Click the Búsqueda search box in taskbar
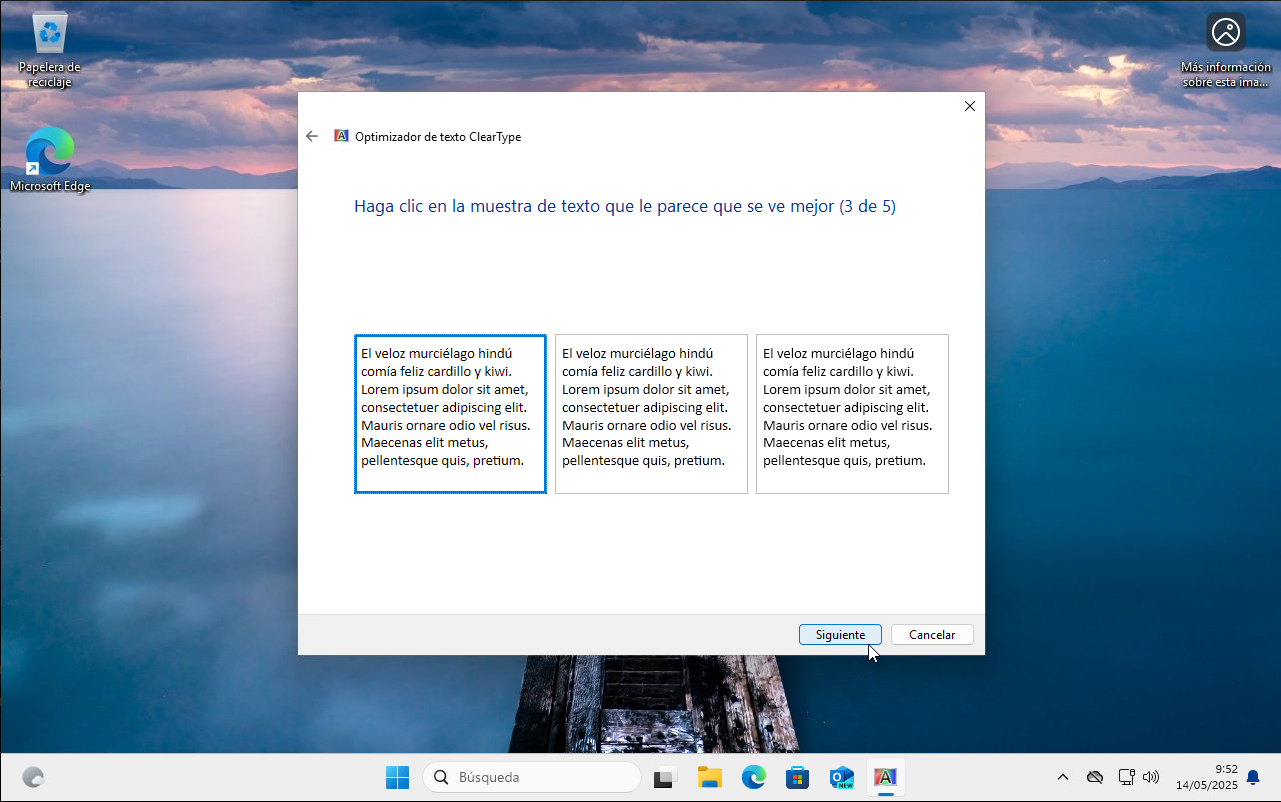The image size is (1281, 802). coord(532,777)
